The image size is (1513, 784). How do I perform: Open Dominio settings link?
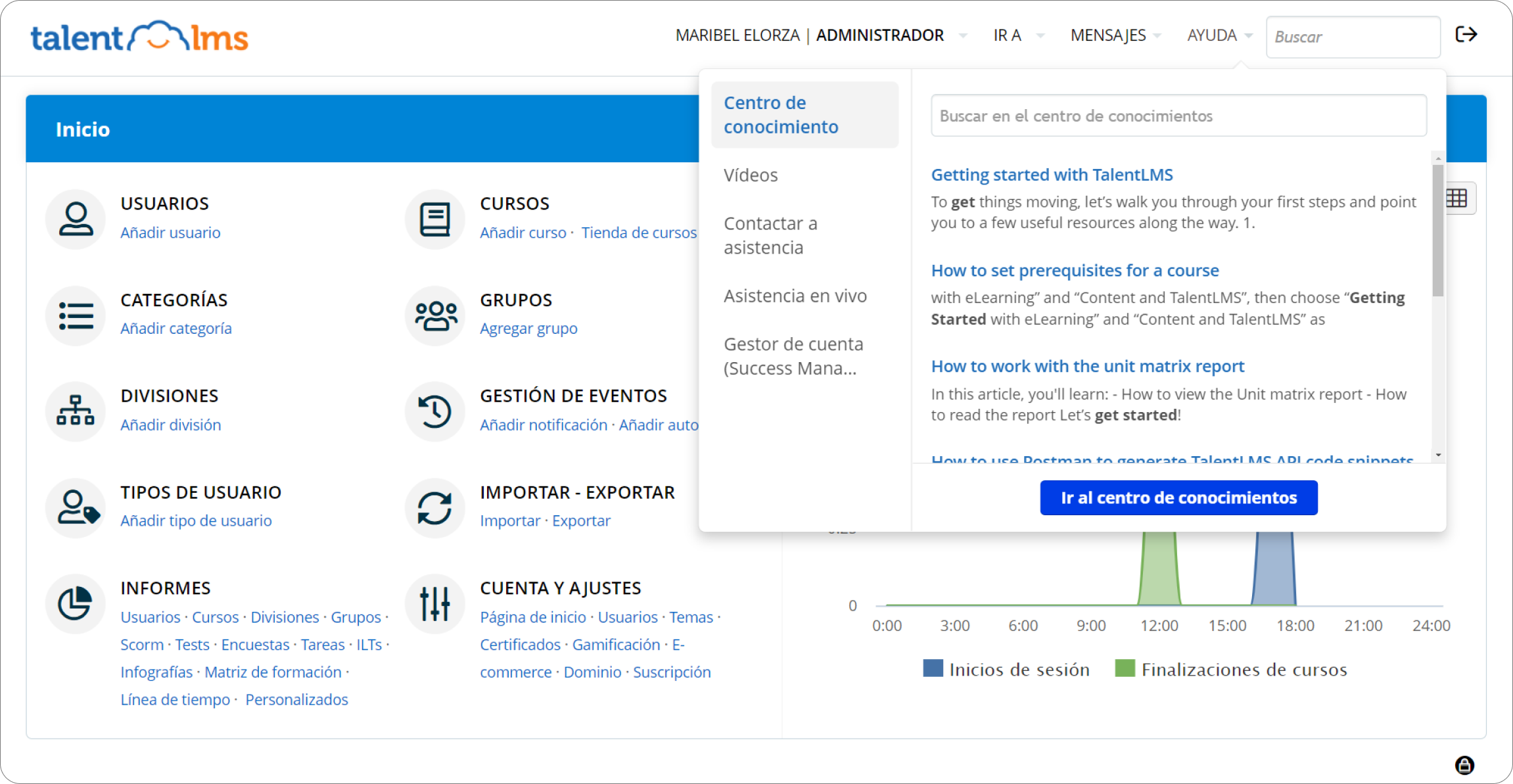point(592,672)
